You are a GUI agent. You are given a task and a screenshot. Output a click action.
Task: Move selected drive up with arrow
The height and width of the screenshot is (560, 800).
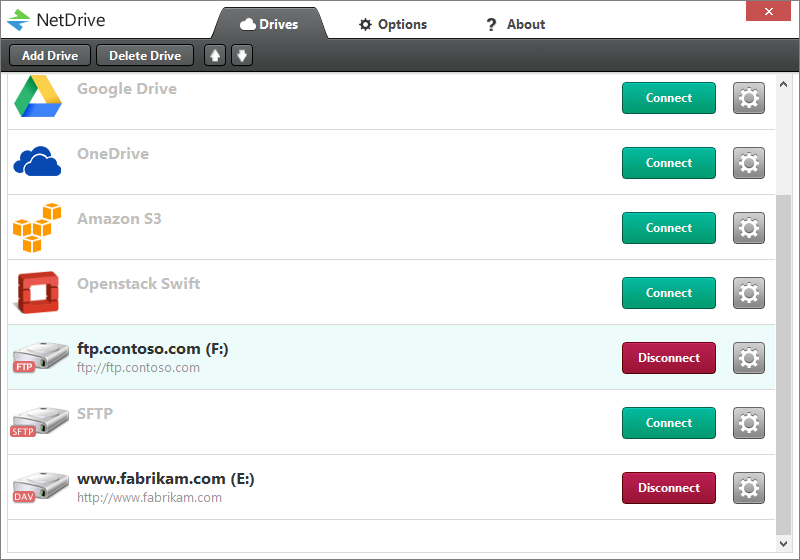click(x=215, y=55)
